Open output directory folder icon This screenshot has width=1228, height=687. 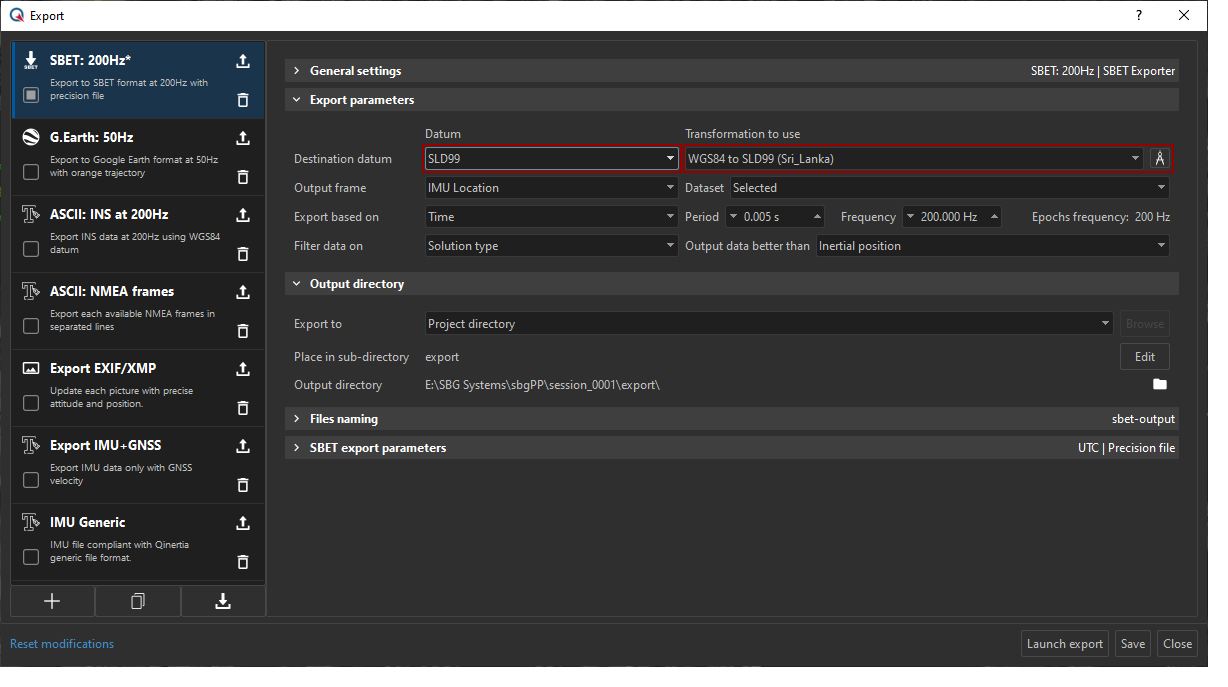1159,384
